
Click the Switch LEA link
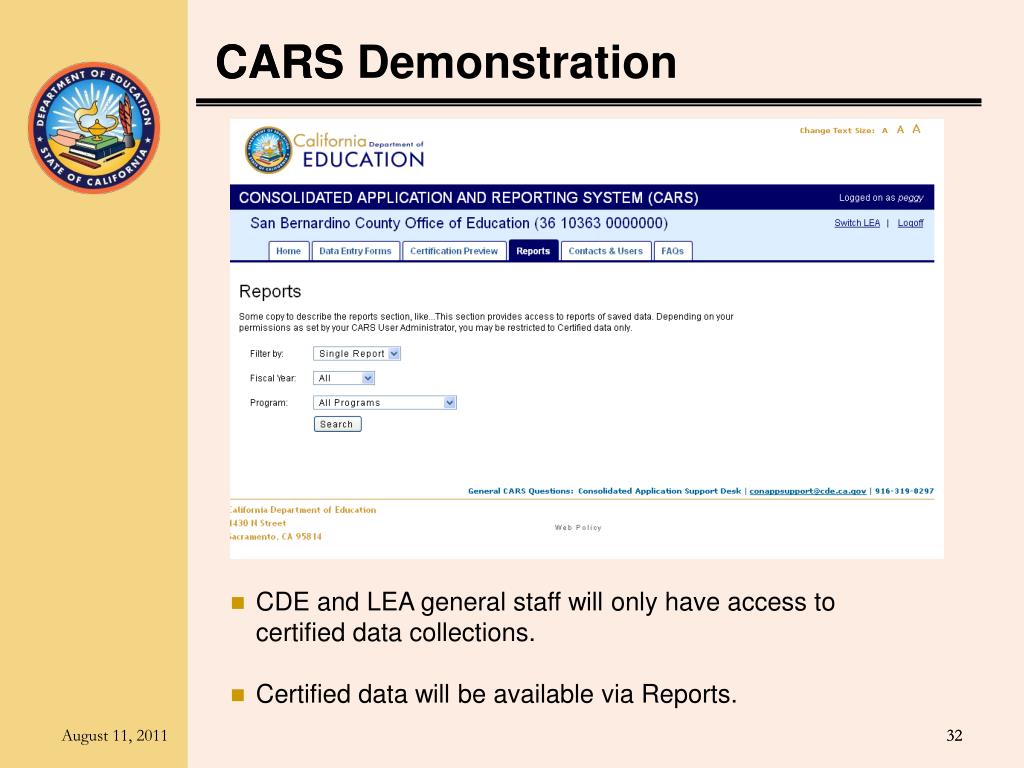point(857,223)
